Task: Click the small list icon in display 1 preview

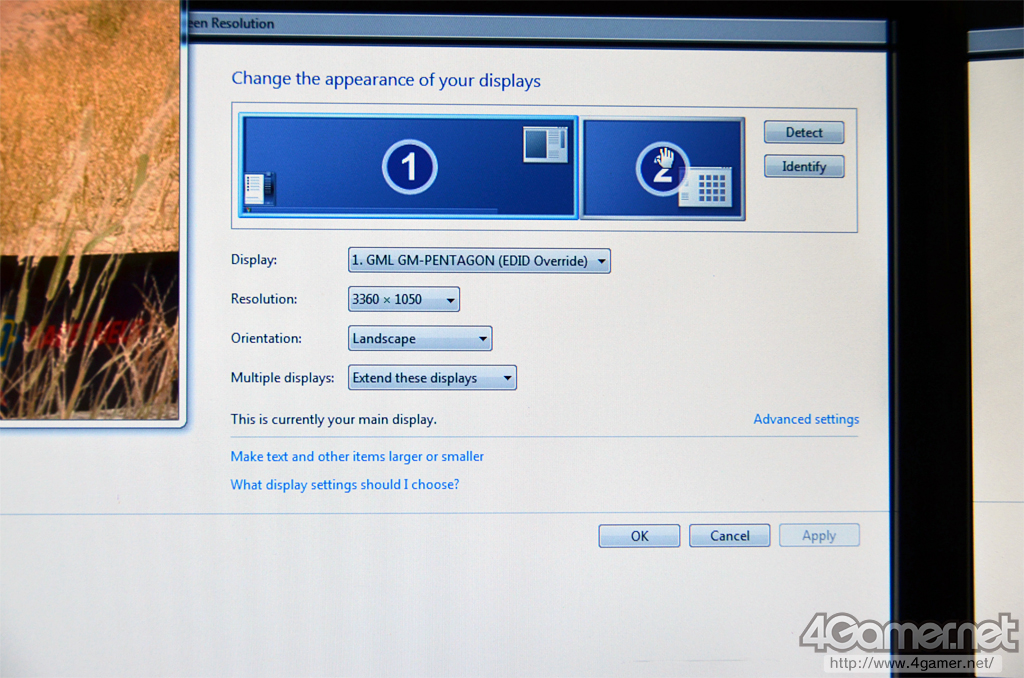Action: (x=258, y=188)
